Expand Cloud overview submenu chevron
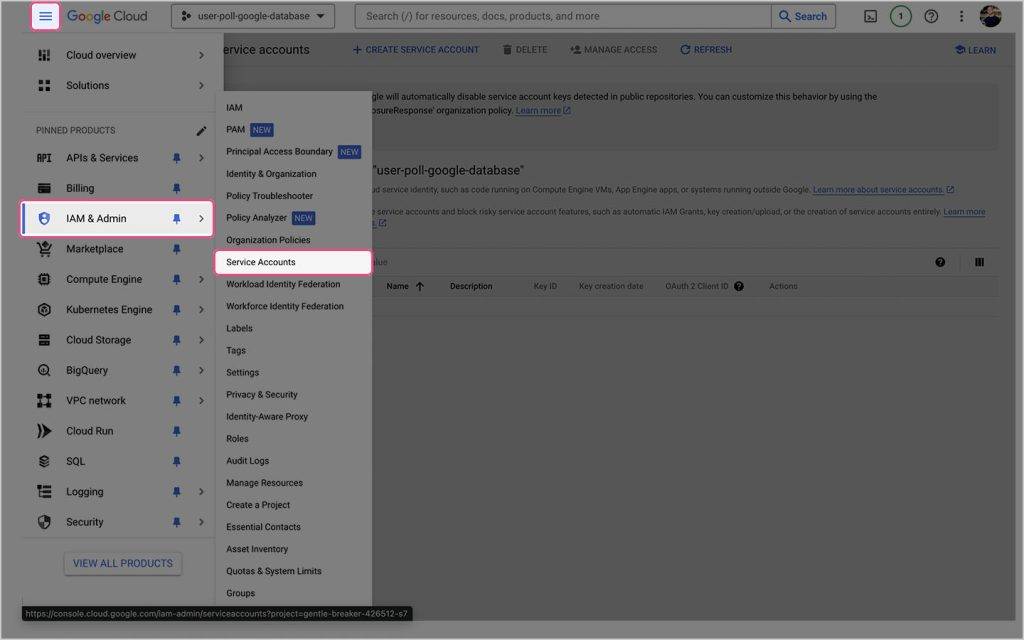1024x640 pixels. pos(201,56)
